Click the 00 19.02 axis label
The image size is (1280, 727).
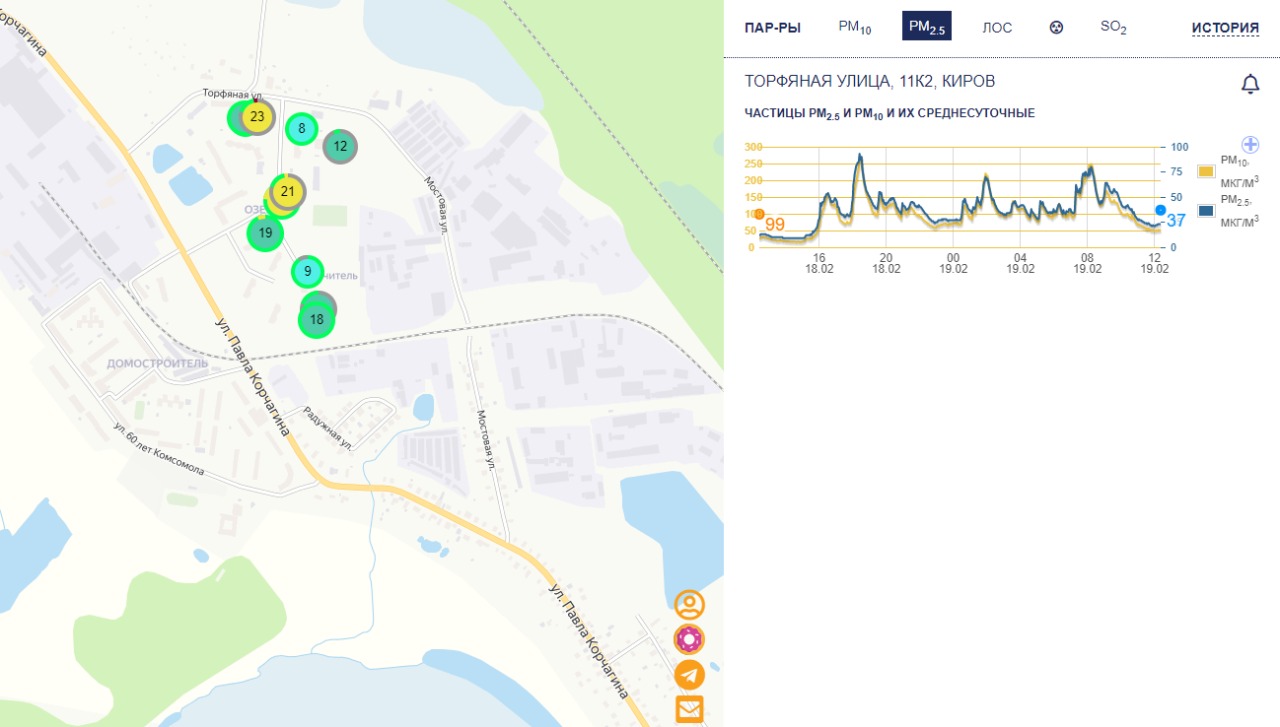[x=953, y=263]
